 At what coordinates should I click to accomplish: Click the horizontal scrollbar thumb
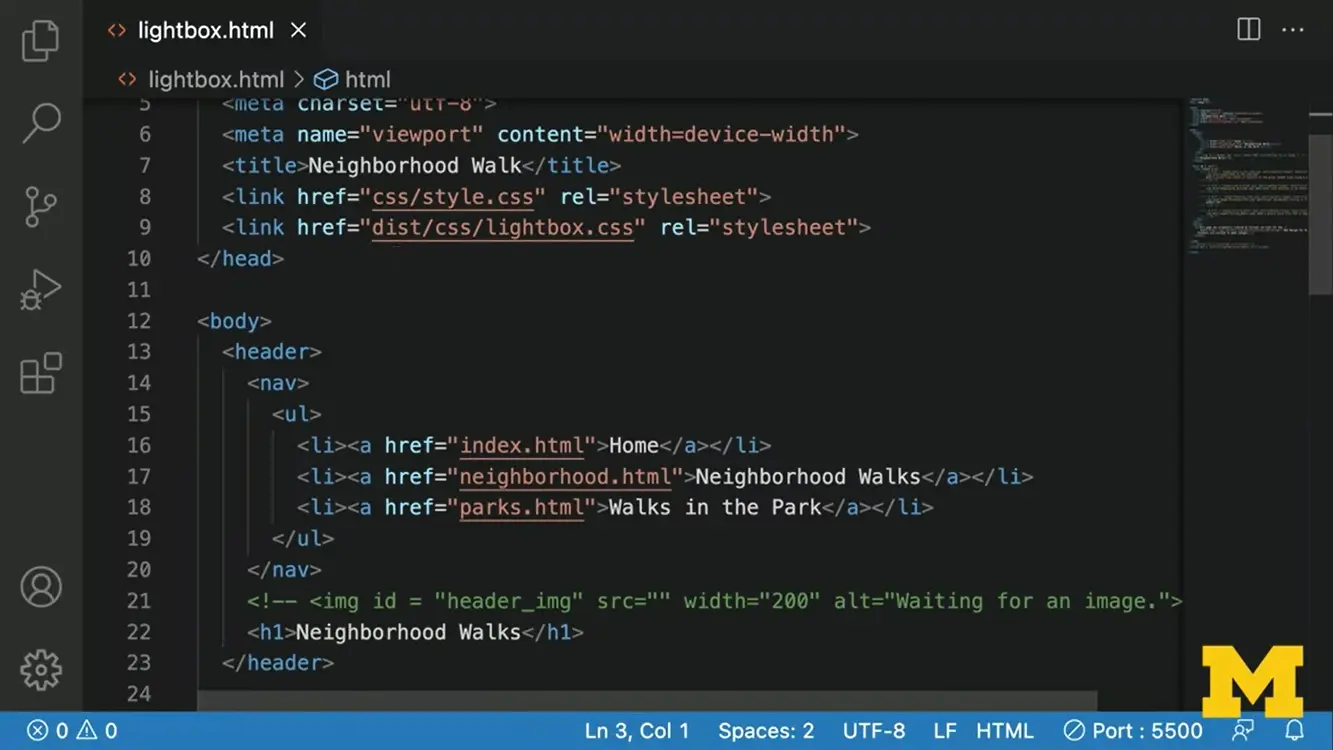tap(647, 701)
